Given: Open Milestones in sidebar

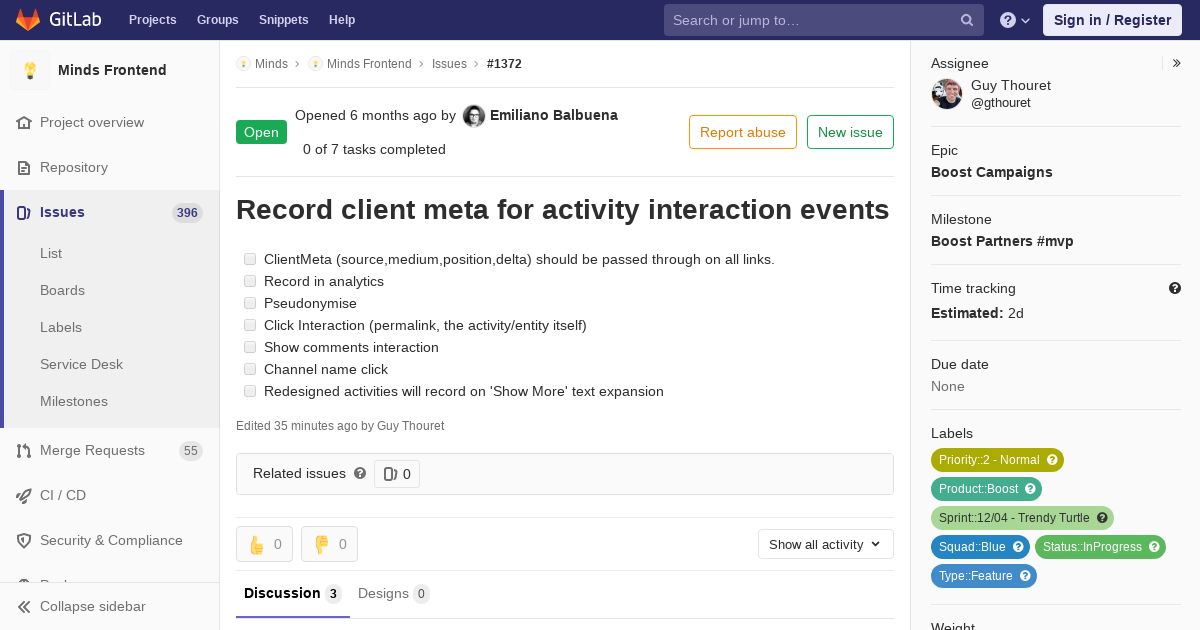Looking at the screenshot, I should coord(74,402).
